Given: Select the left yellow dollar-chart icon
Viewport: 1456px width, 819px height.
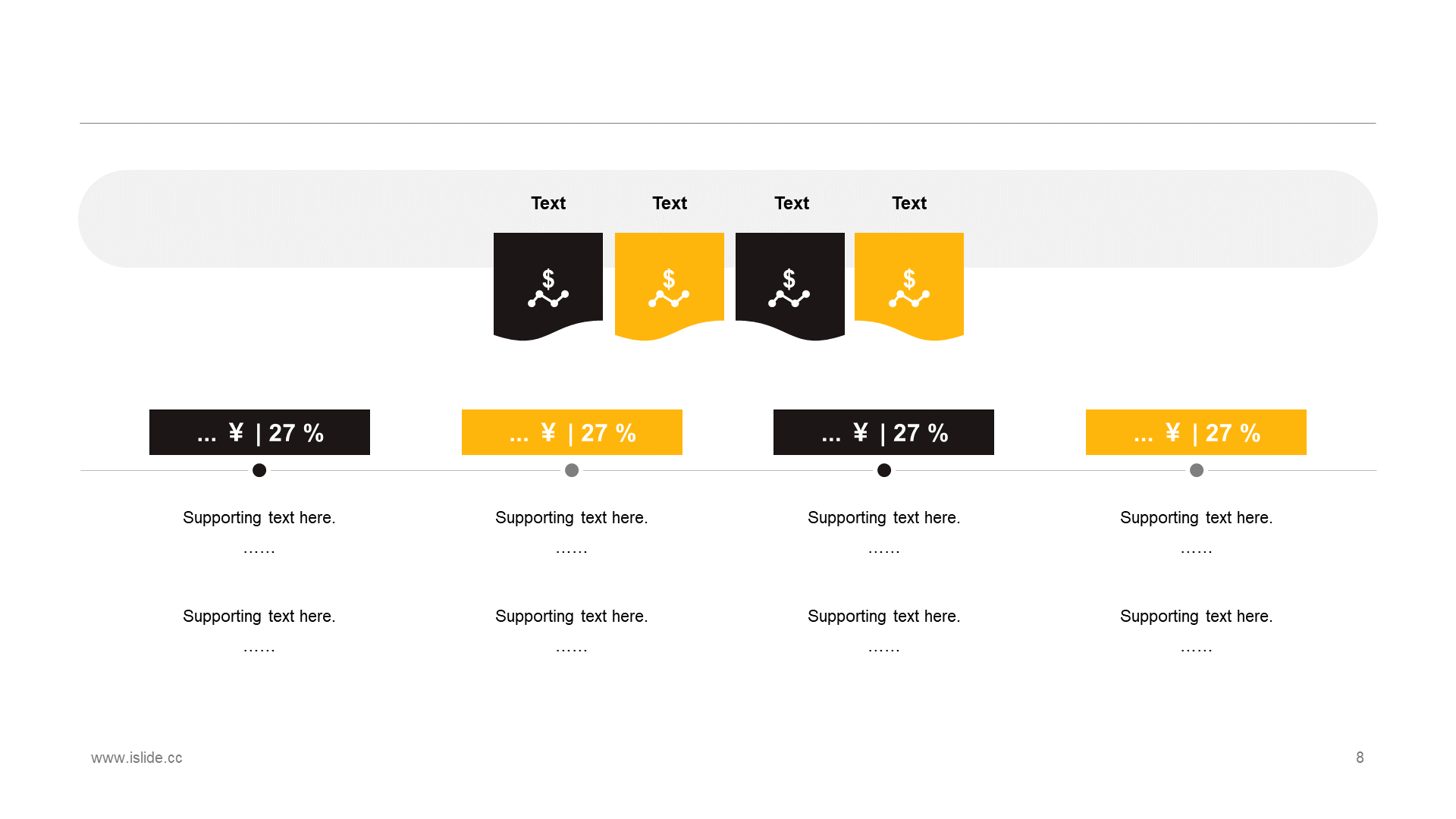Looking at the screenshot, I should coord(669,288).
